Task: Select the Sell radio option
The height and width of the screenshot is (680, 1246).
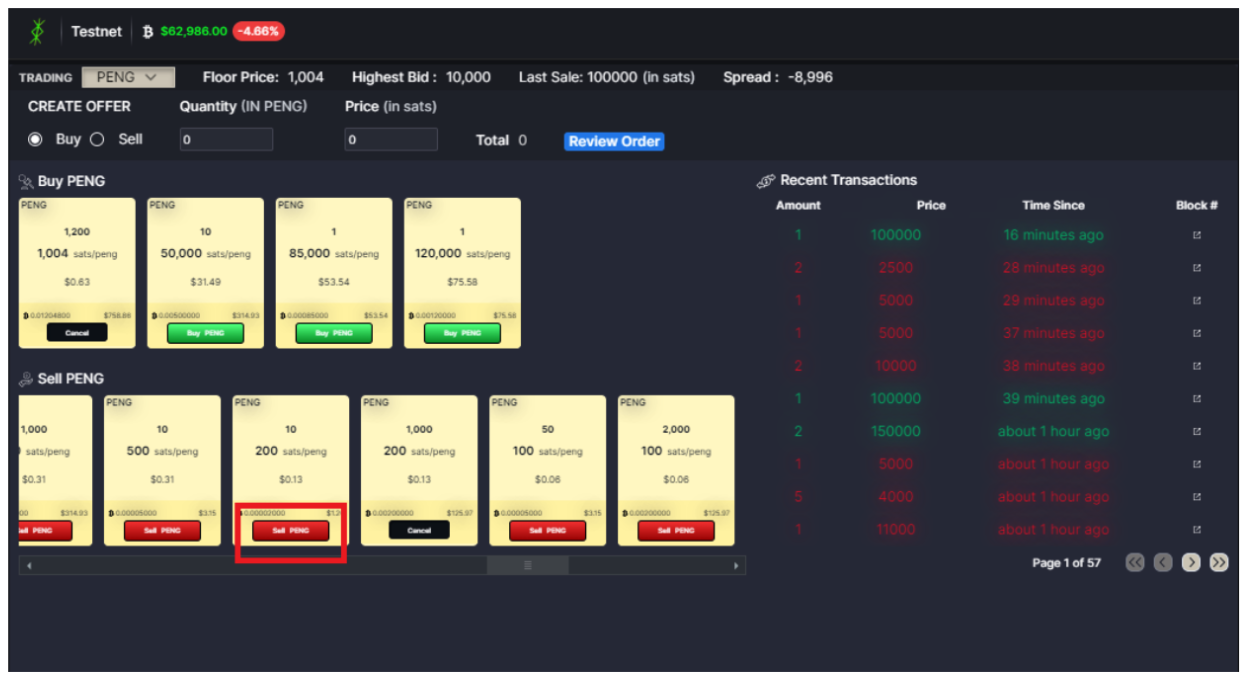Action: point(97,140)
